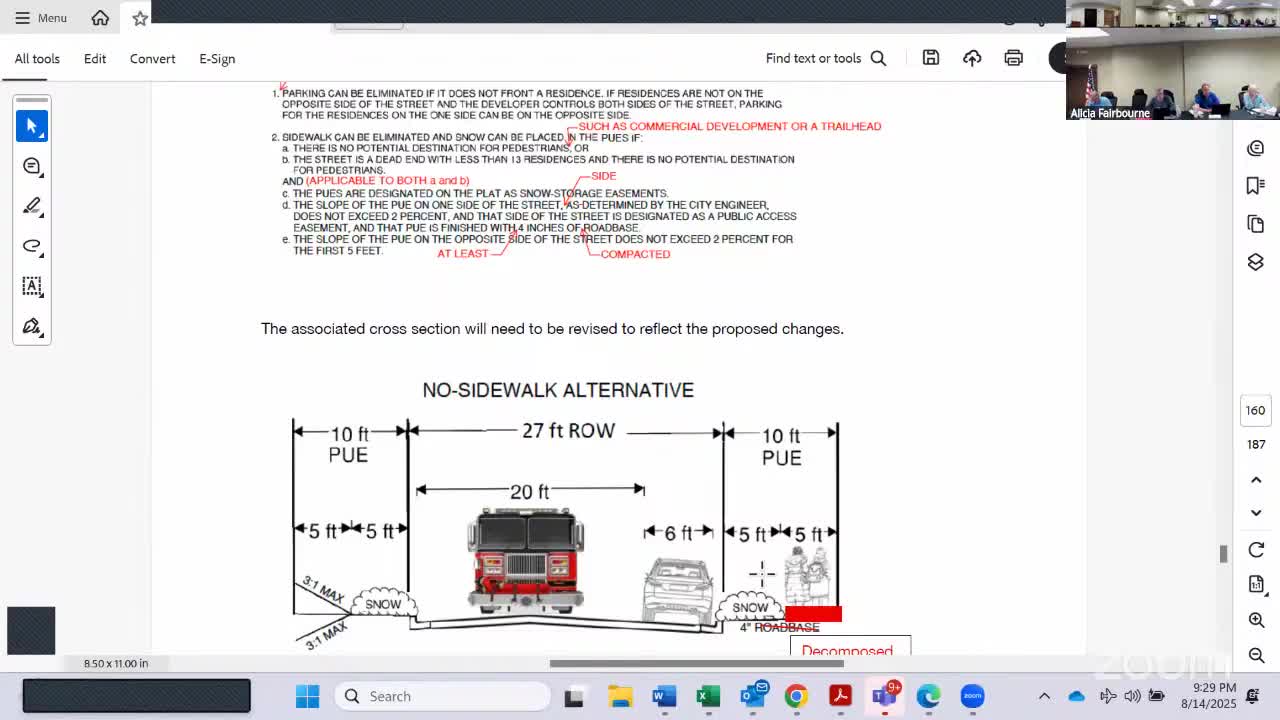Viewport: 1280px width, 720px height.
Task: Open Zoom from the taskbar
Action: pos(972,696)
